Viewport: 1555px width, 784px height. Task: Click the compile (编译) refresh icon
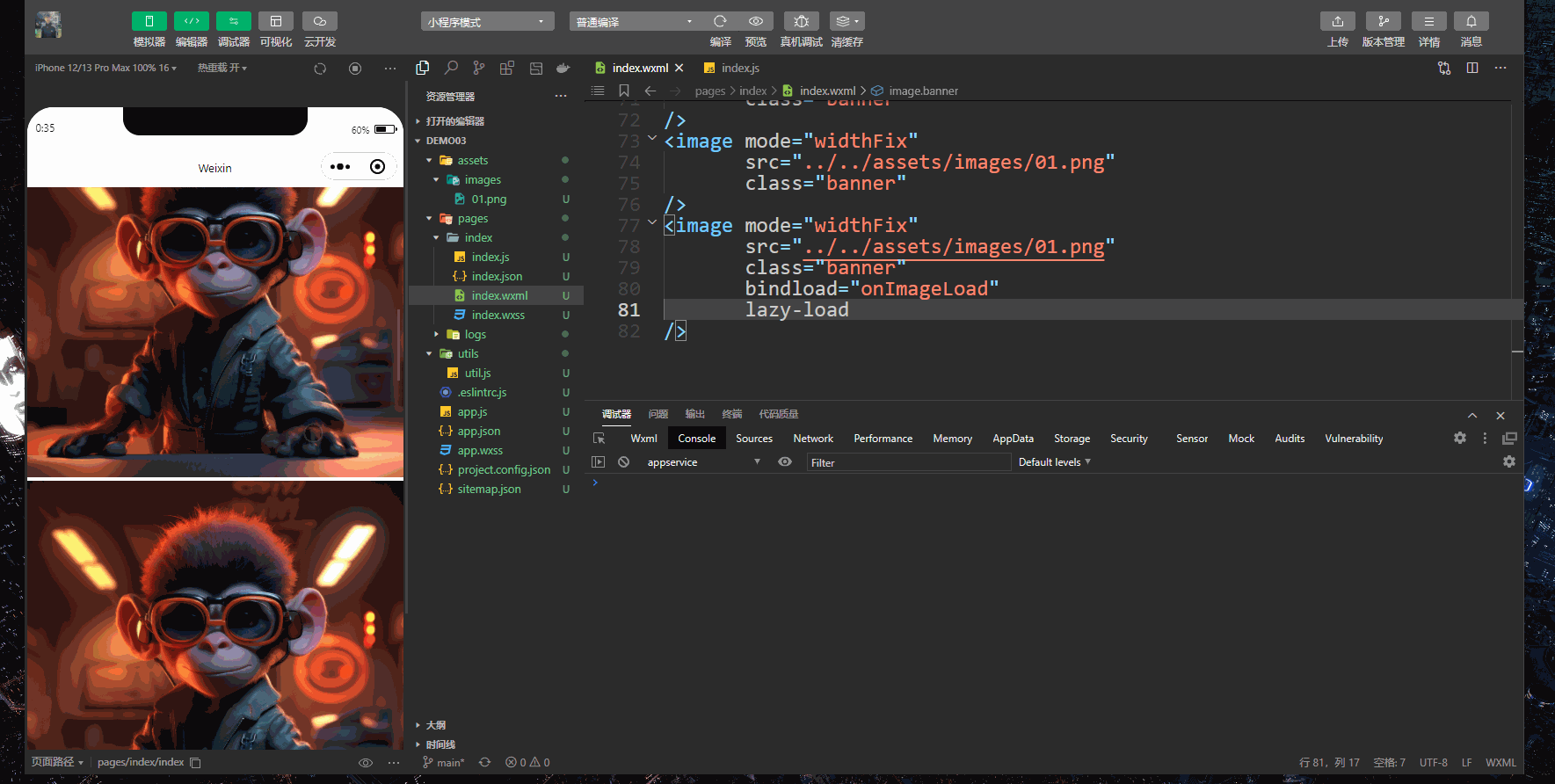click(720, 21)
